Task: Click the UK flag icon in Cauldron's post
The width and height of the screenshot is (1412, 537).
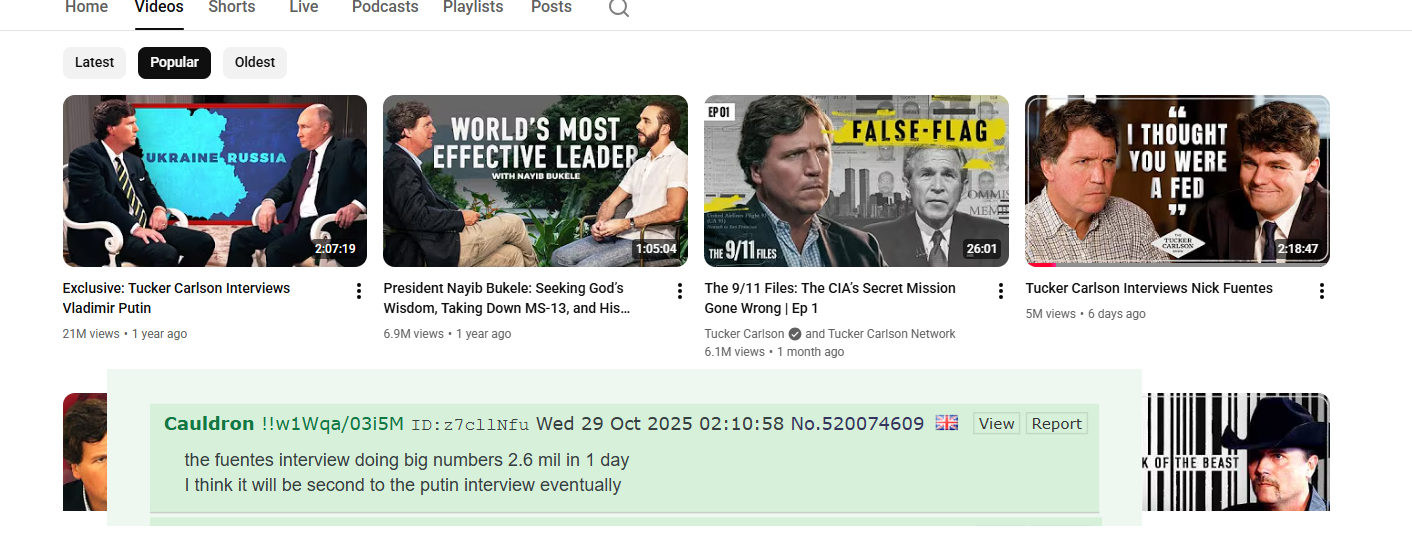Action: click(947, 423)
